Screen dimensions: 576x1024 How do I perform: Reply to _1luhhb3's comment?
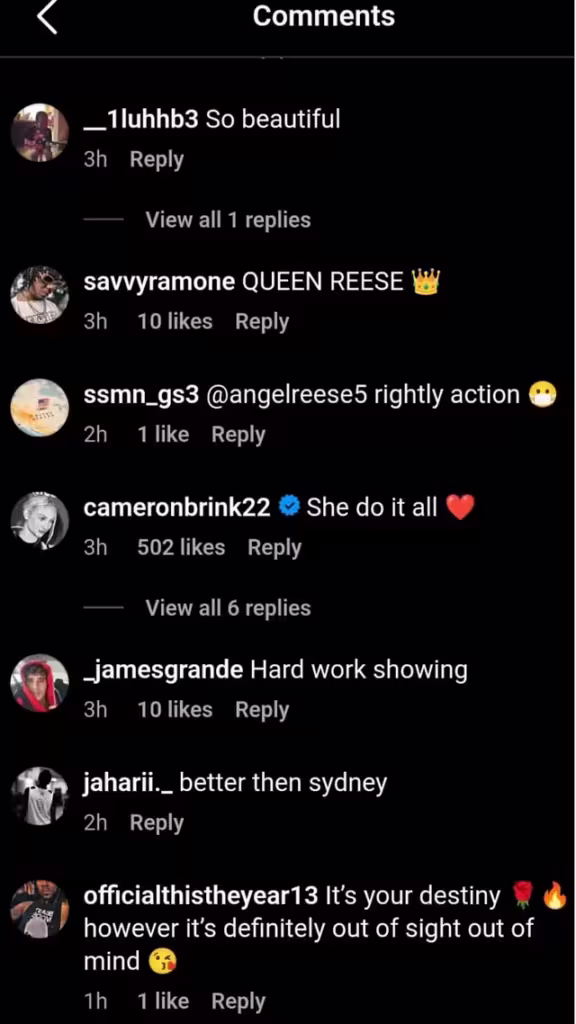click(157, 160)
